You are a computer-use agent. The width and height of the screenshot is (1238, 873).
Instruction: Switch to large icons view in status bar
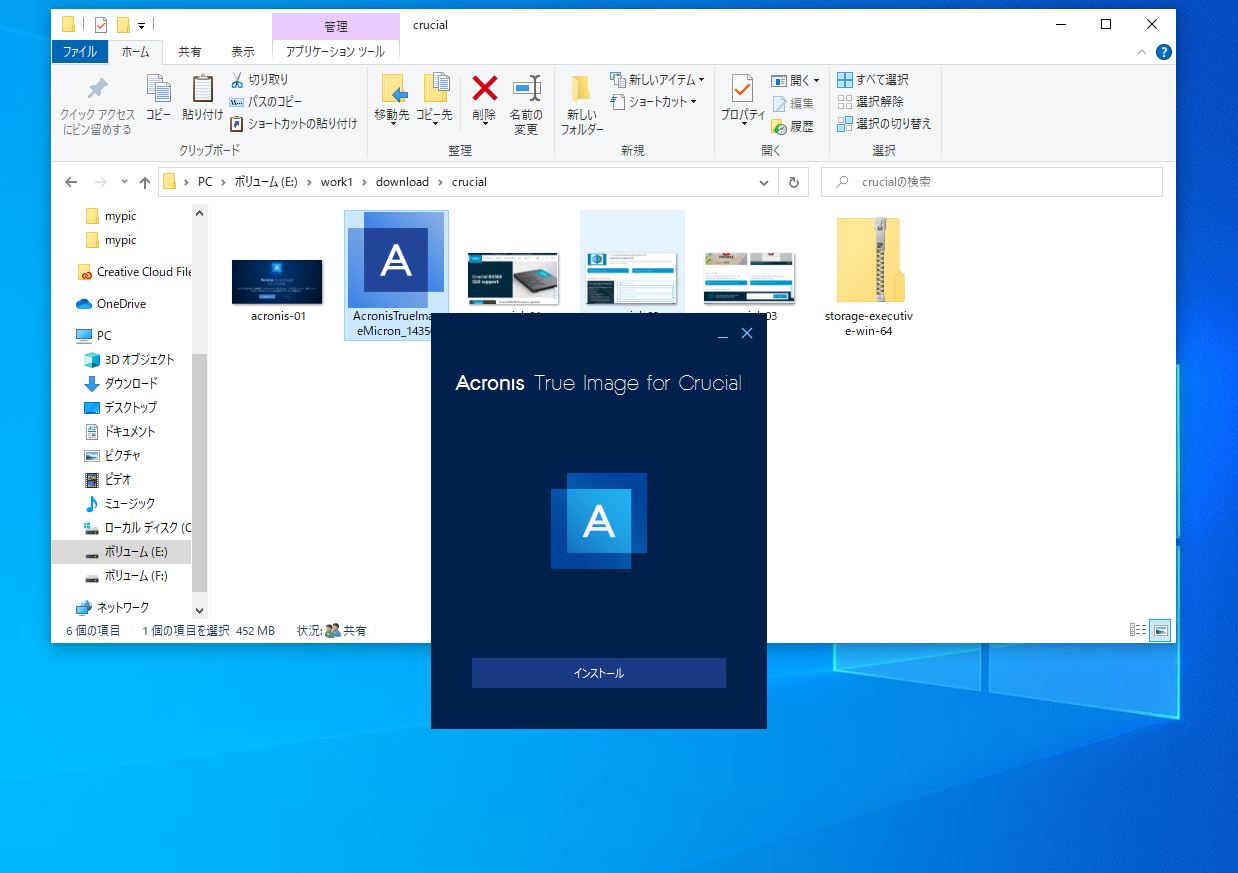(x=1160, y=630)
